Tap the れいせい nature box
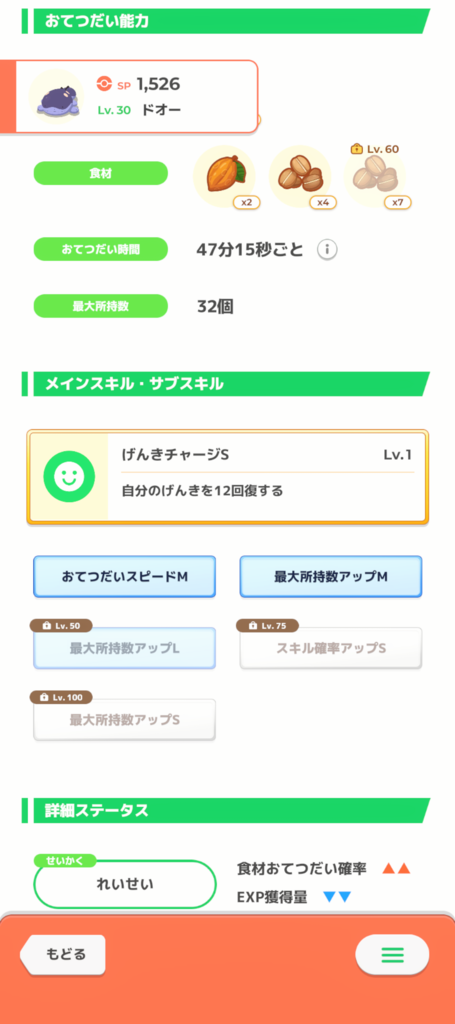The width and height of the screenshot is (455, 1024). tap(125, 884)
